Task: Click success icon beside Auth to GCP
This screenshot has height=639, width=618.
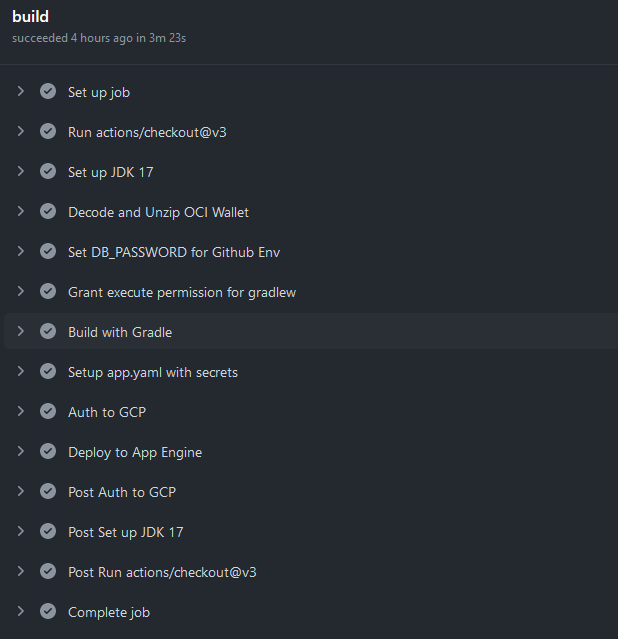Action: click(48, 411)
